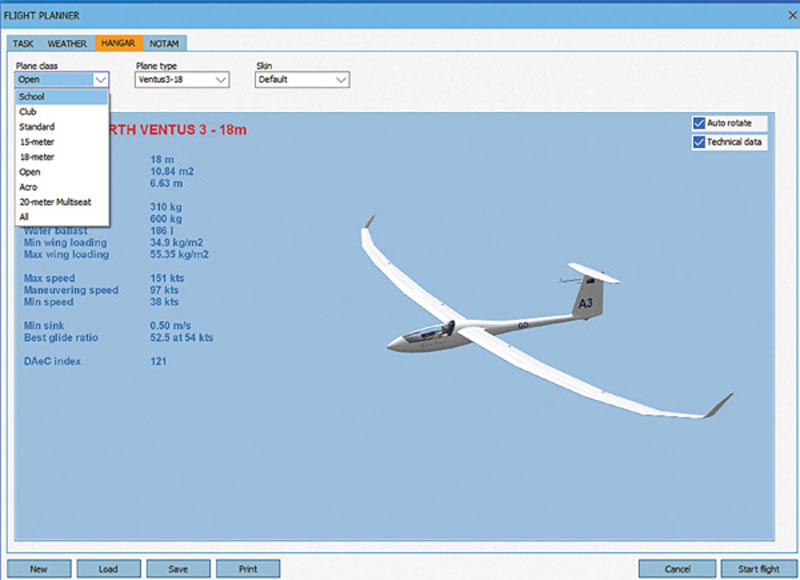Viewport: 800px width, 580px height.
Task: Switch to the TASK tab
Action: pos(22,43)
